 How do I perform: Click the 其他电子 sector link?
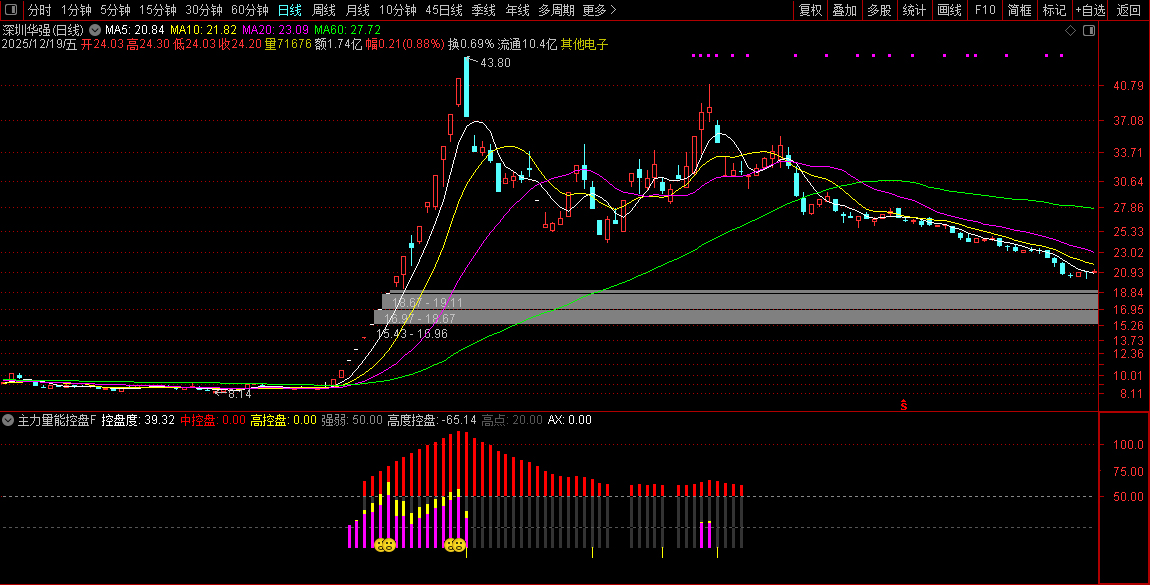click(584, 45)
